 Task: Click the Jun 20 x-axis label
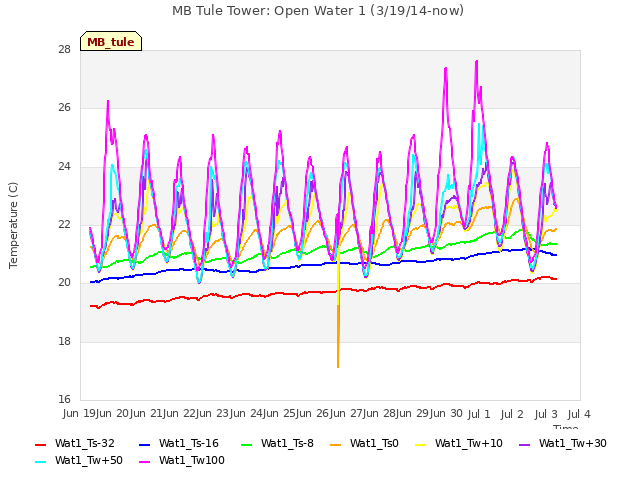point(112,414)
